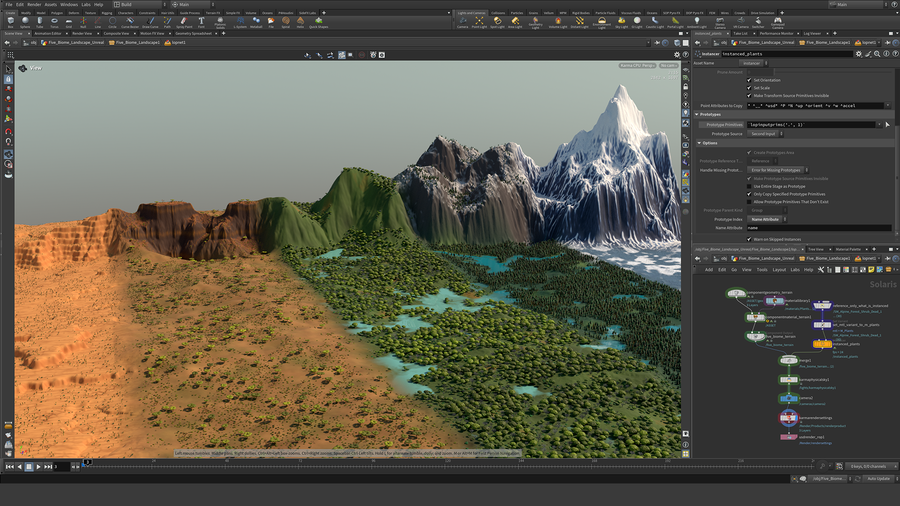Select the karmarendersettings node in network
The width and height of the screenshot is (900, 506).
tap(789, 418)
